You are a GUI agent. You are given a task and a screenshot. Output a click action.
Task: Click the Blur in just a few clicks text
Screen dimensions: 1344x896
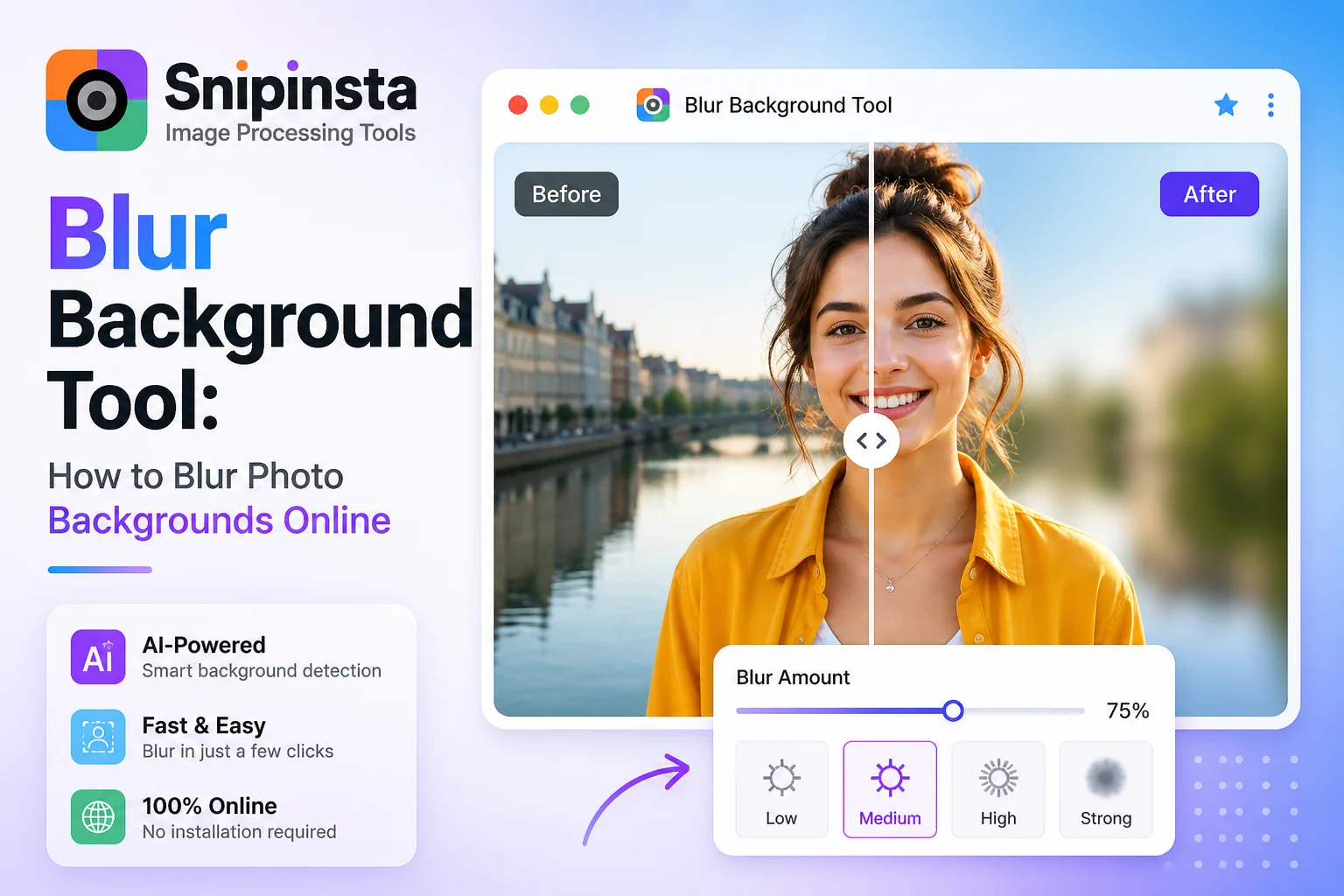[x=238, y=752]
